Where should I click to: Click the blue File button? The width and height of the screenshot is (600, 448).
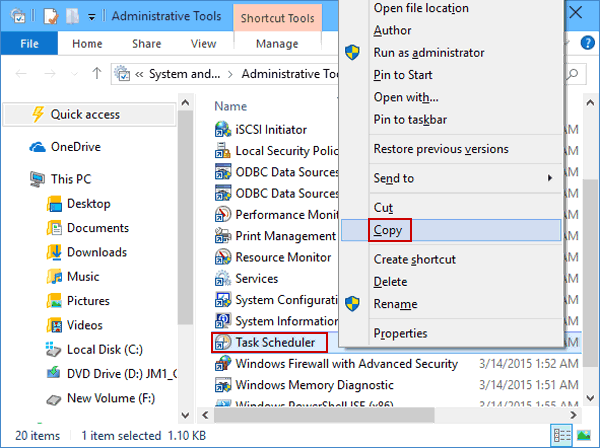[29, 44]
